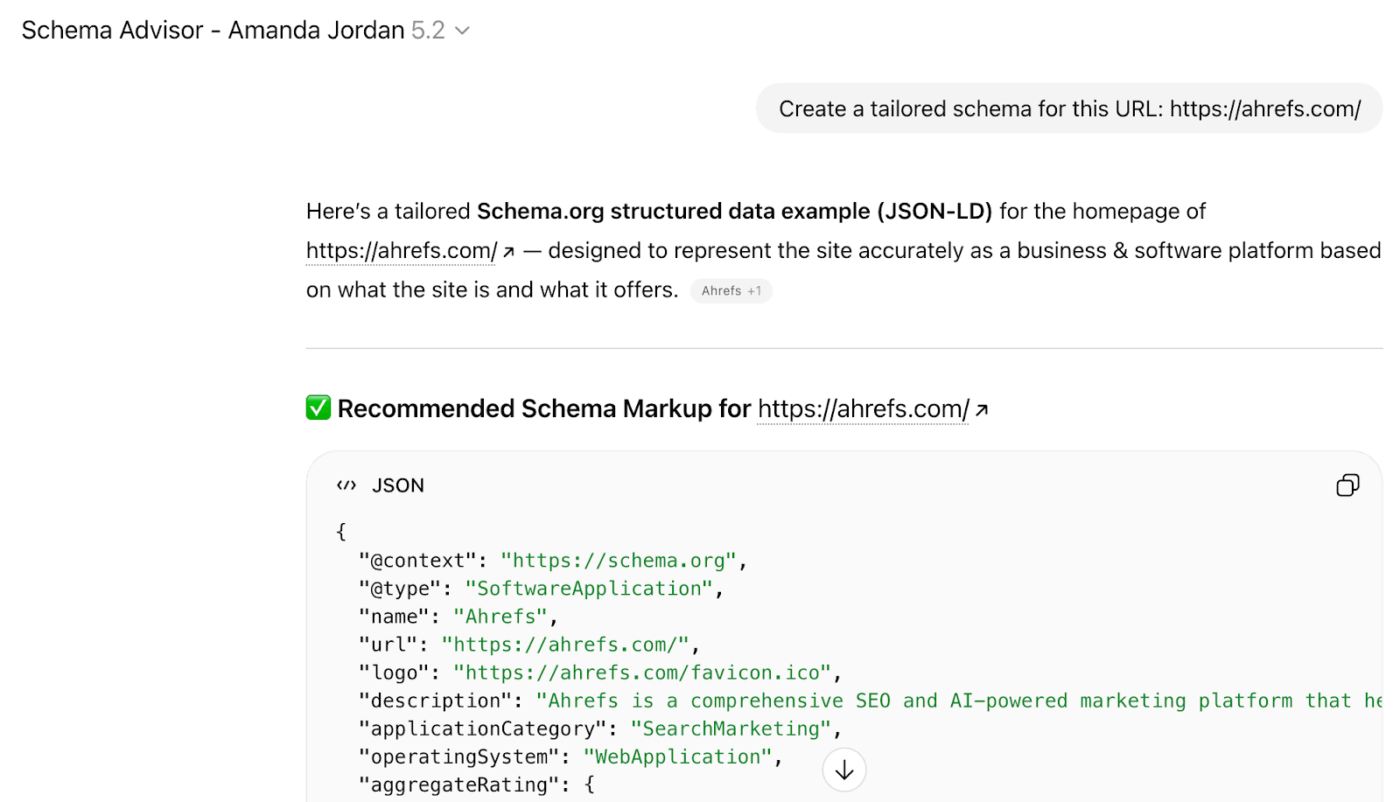Click the user's schema request message bubble
Image resolution: width=1400 pixels, height=802 pixels.
pos(1069,108)
